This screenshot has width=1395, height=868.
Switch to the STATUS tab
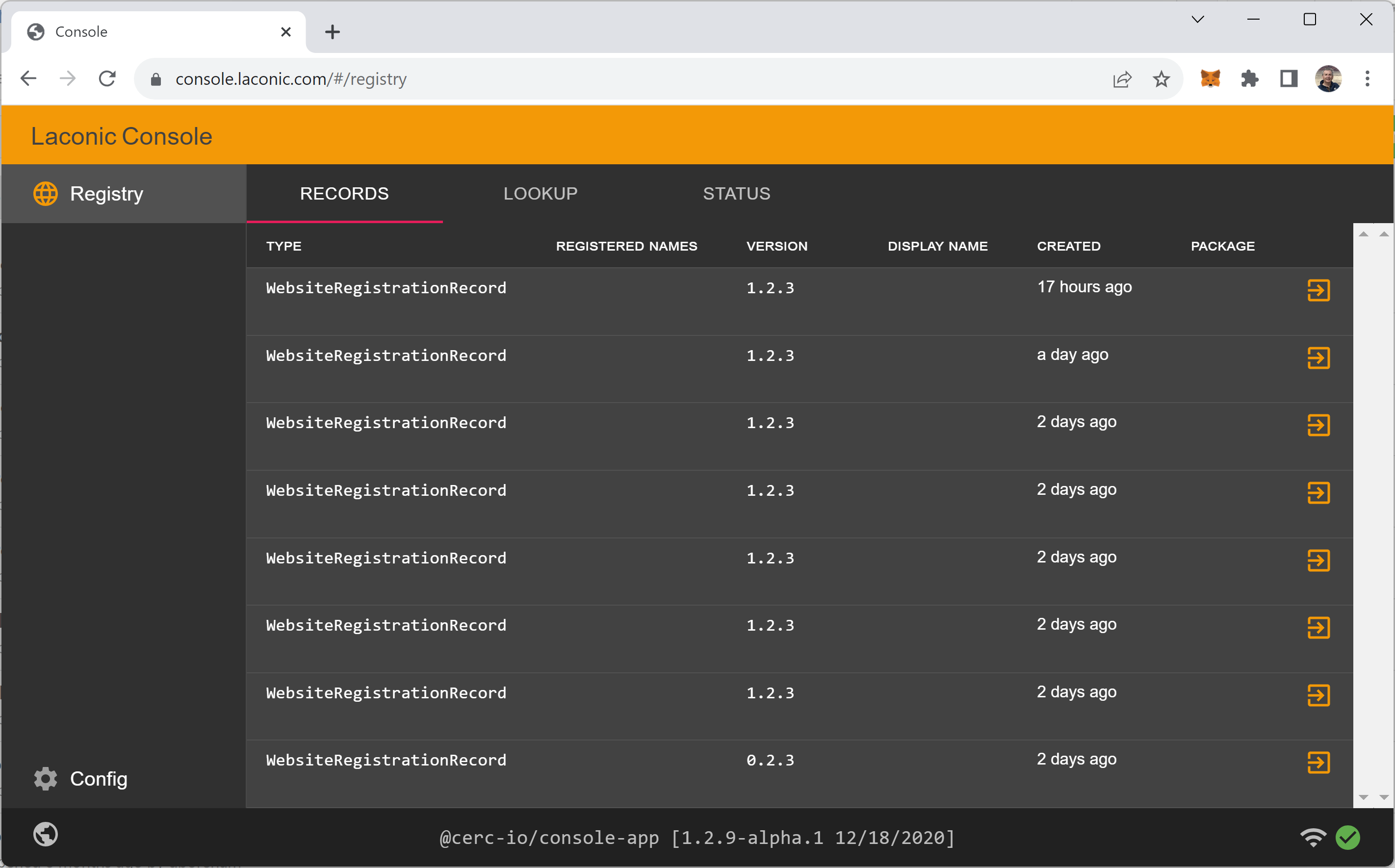737,194
